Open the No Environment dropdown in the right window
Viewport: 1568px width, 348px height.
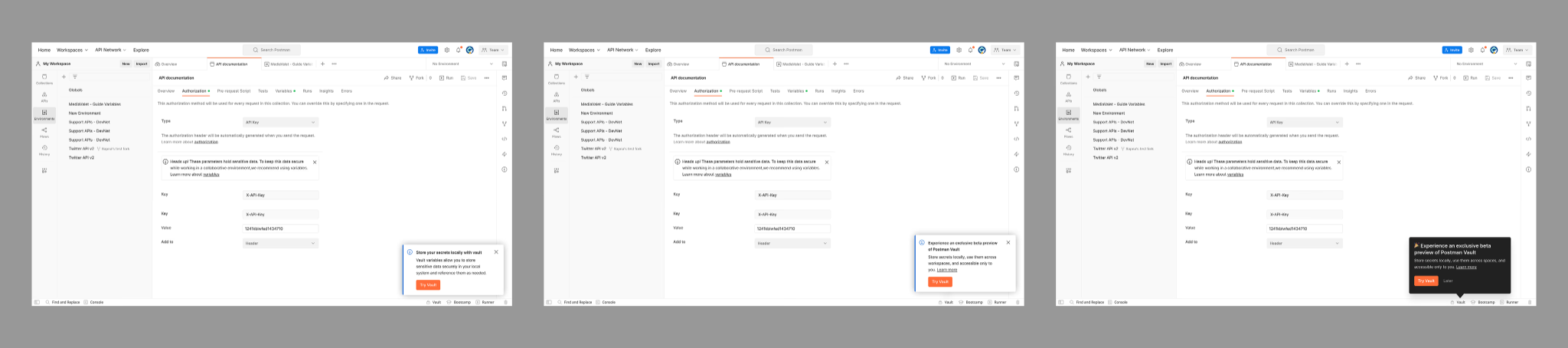click(x=1487, y=64)
